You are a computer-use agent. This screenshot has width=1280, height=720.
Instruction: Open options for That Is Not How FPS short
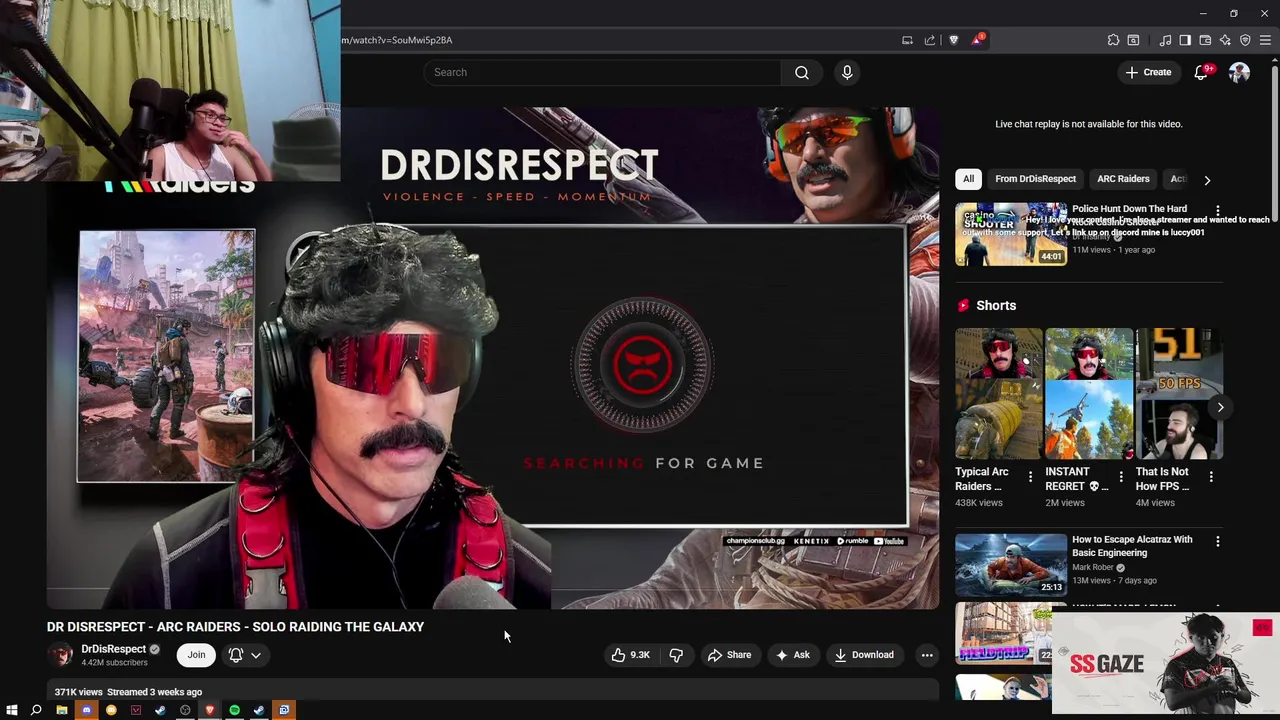pyautogui.click(x=1211, y=477)
